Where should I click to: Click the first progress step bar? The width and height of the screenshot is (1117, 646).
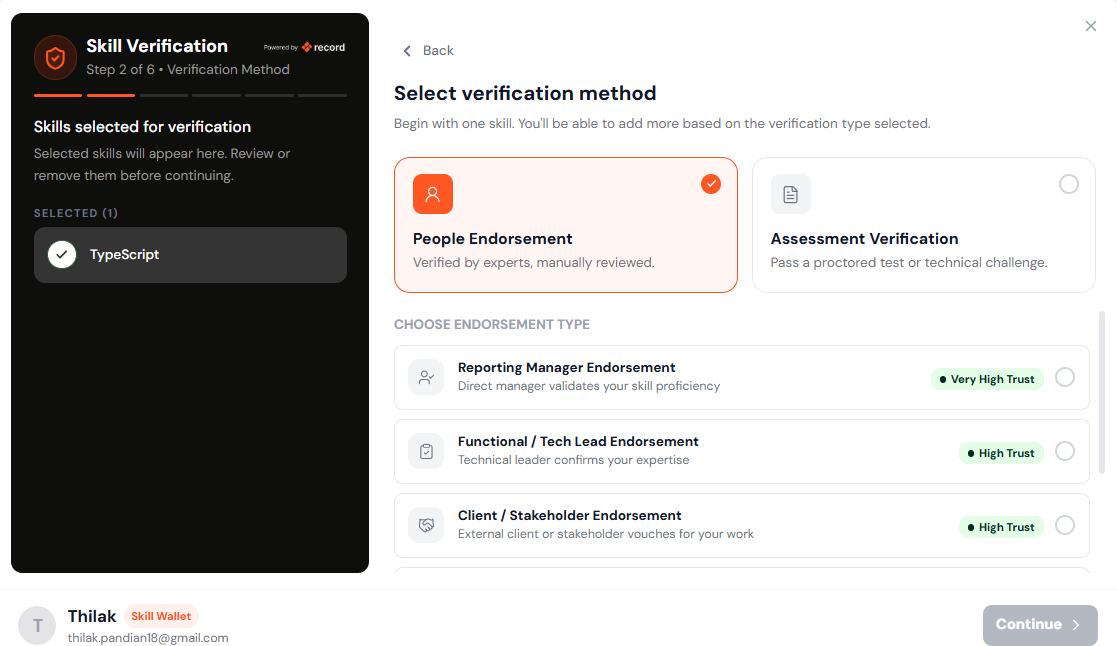(x=58, y=95)
